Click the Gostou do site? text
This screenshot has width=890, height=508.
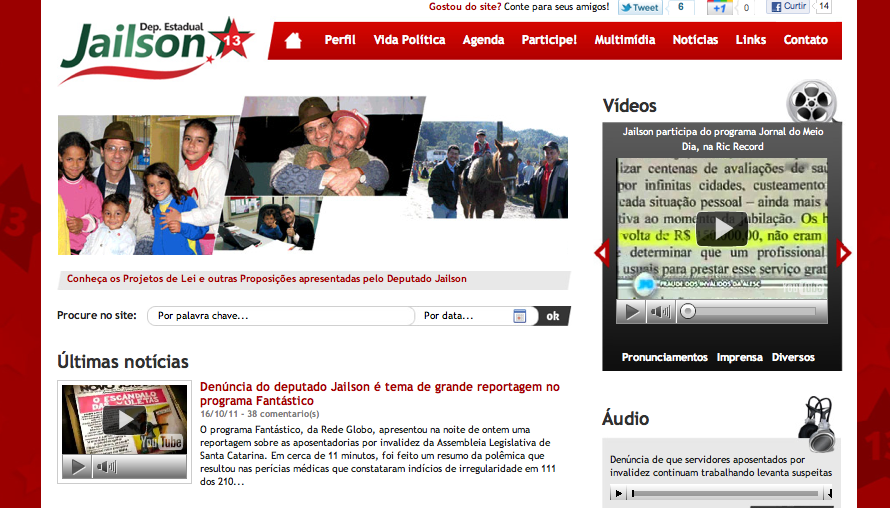coord(465,7)
